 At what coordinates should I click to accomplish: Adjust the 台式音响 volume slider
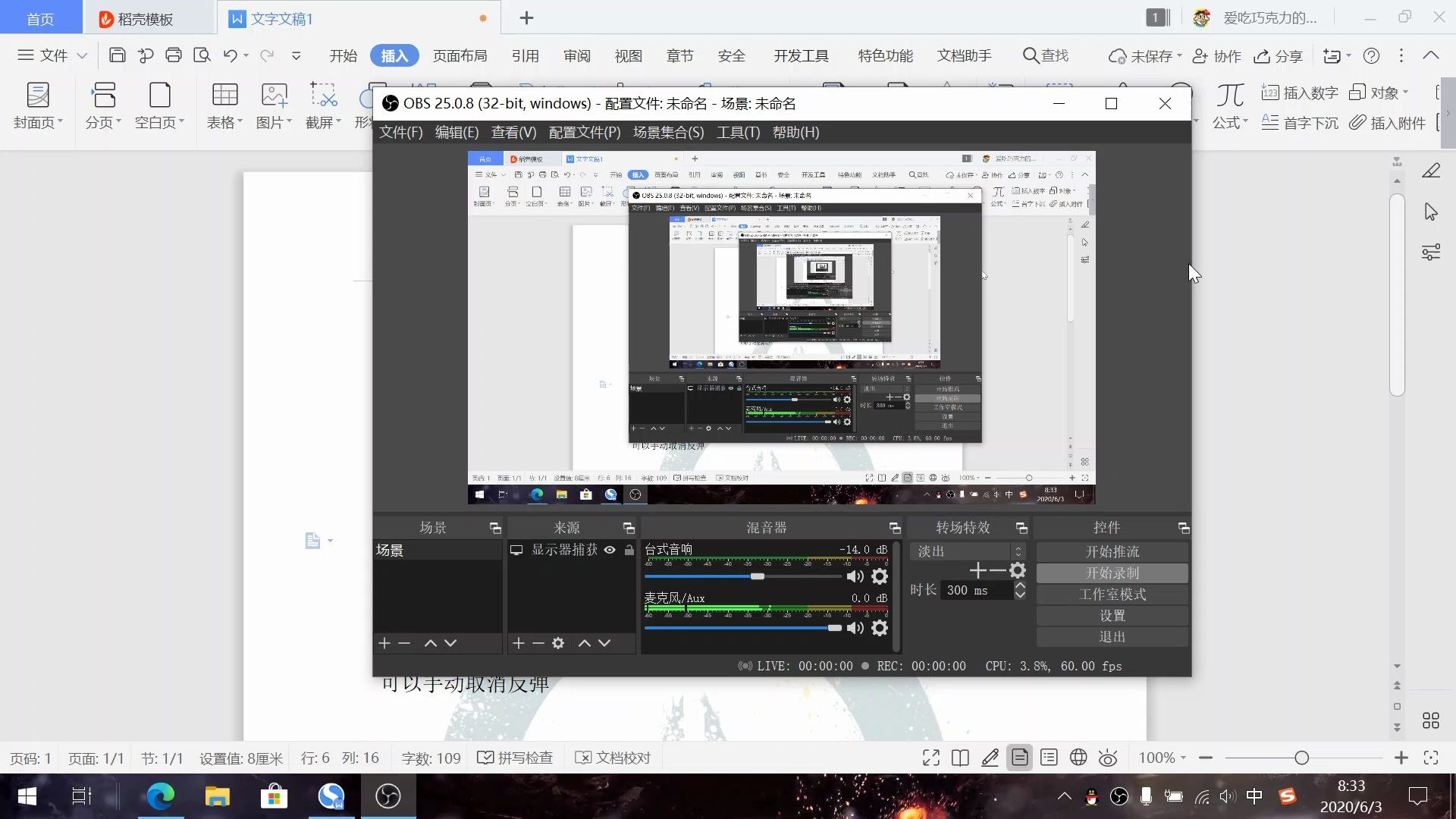click(758, 576)
